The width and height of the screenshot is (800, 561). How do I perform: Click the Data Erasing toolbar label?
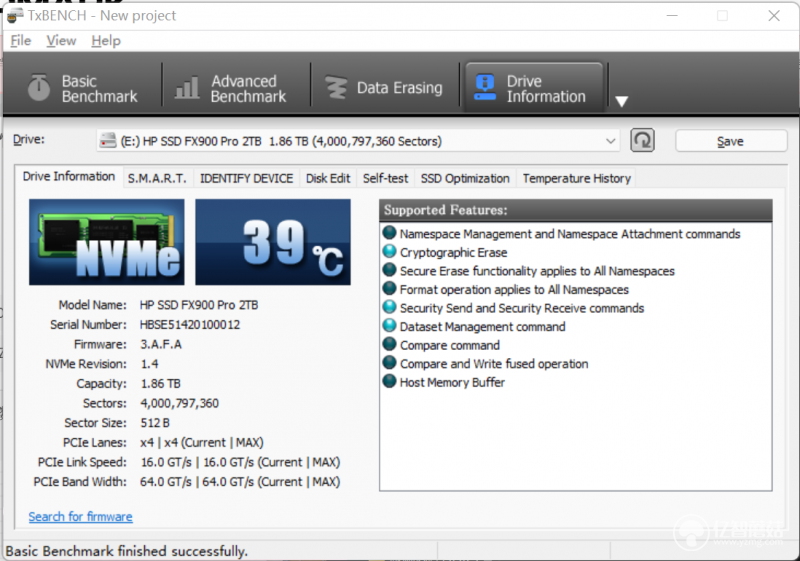(399, 88)
